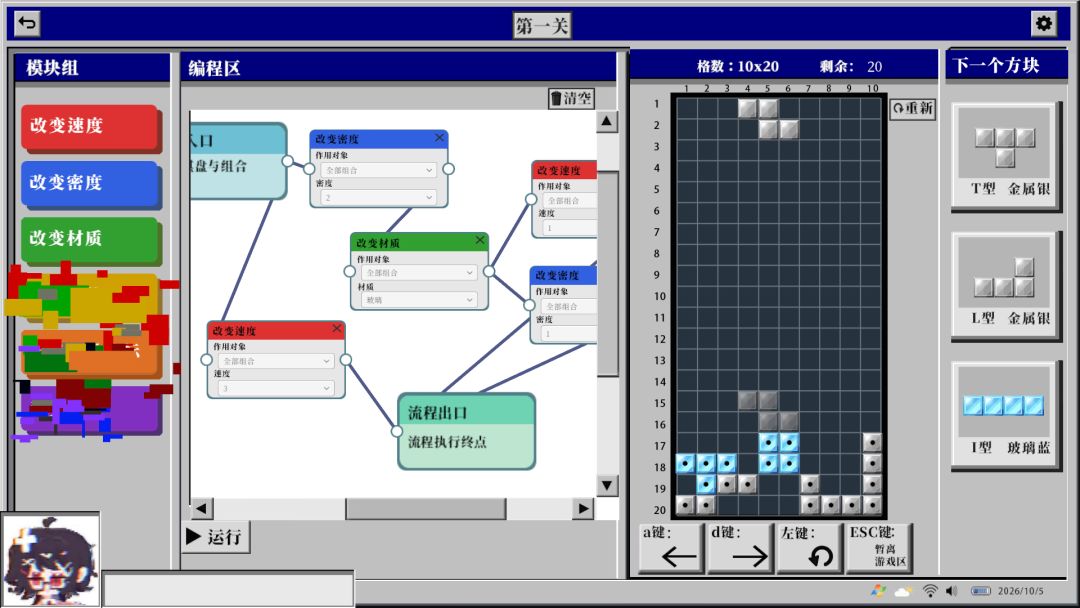
Task: Pick the green 改变材质 module in 模块组
Action: click(90, 240)
